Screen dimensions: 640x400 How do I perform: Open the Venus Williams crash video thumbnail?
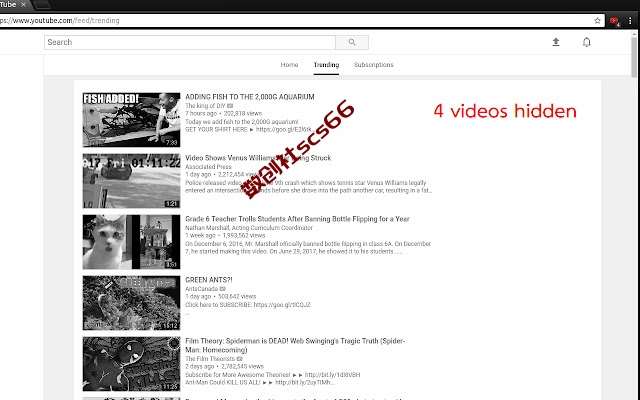pyautogui.click(x=131, y=181)
